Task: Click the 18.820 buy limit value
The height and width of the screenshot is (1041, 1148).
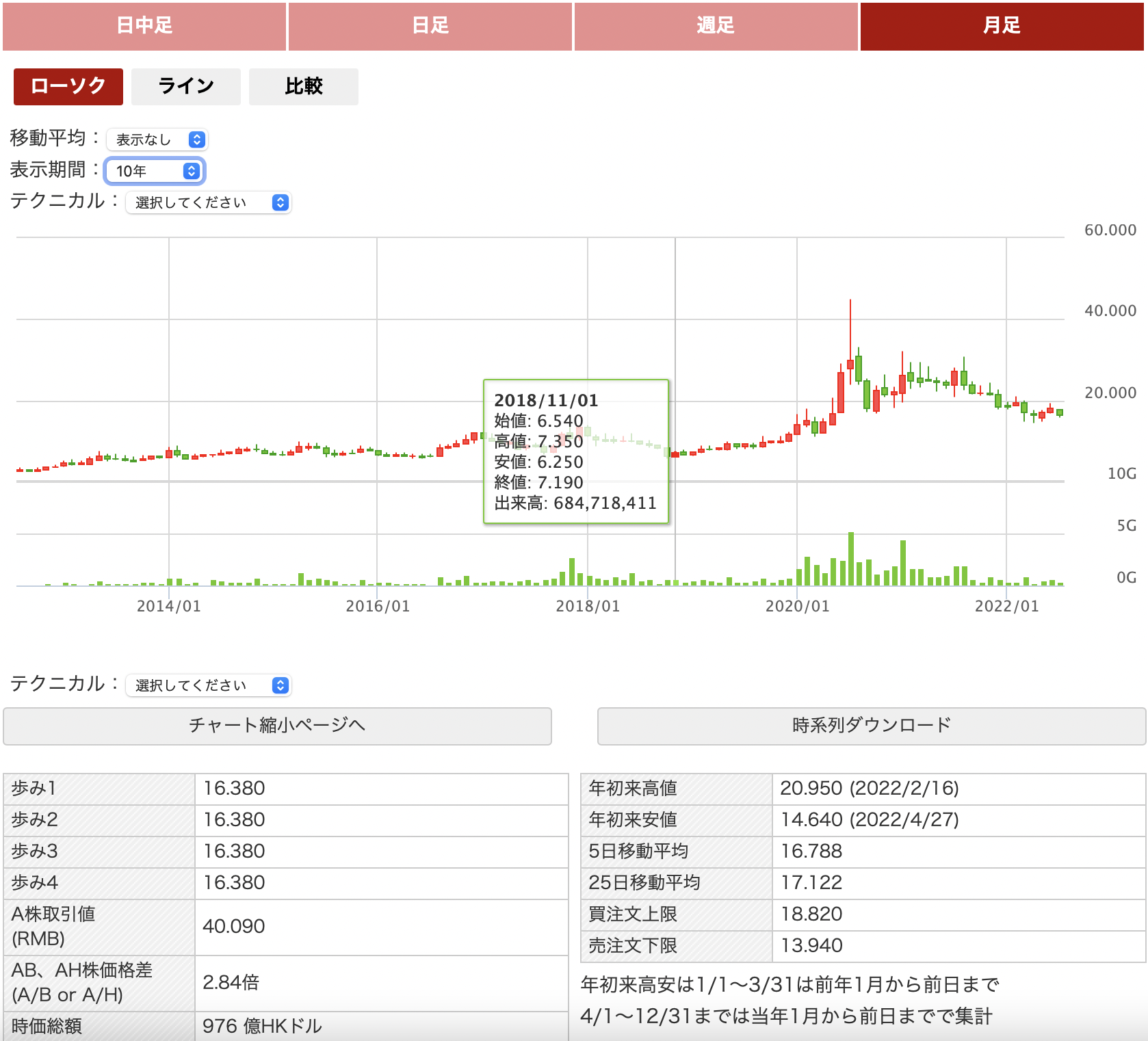Action: click(x=811, y=914)
